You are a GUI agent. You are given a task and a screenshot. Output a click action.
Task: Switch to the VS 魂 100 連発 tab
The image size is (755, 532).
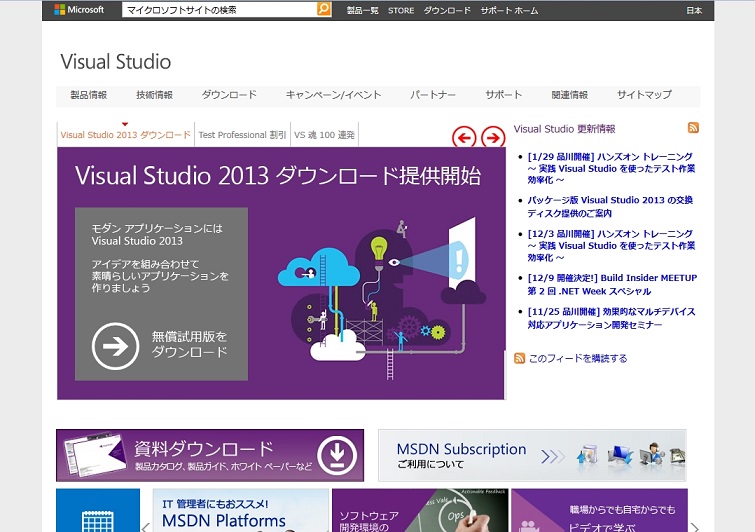pos(324,135)
